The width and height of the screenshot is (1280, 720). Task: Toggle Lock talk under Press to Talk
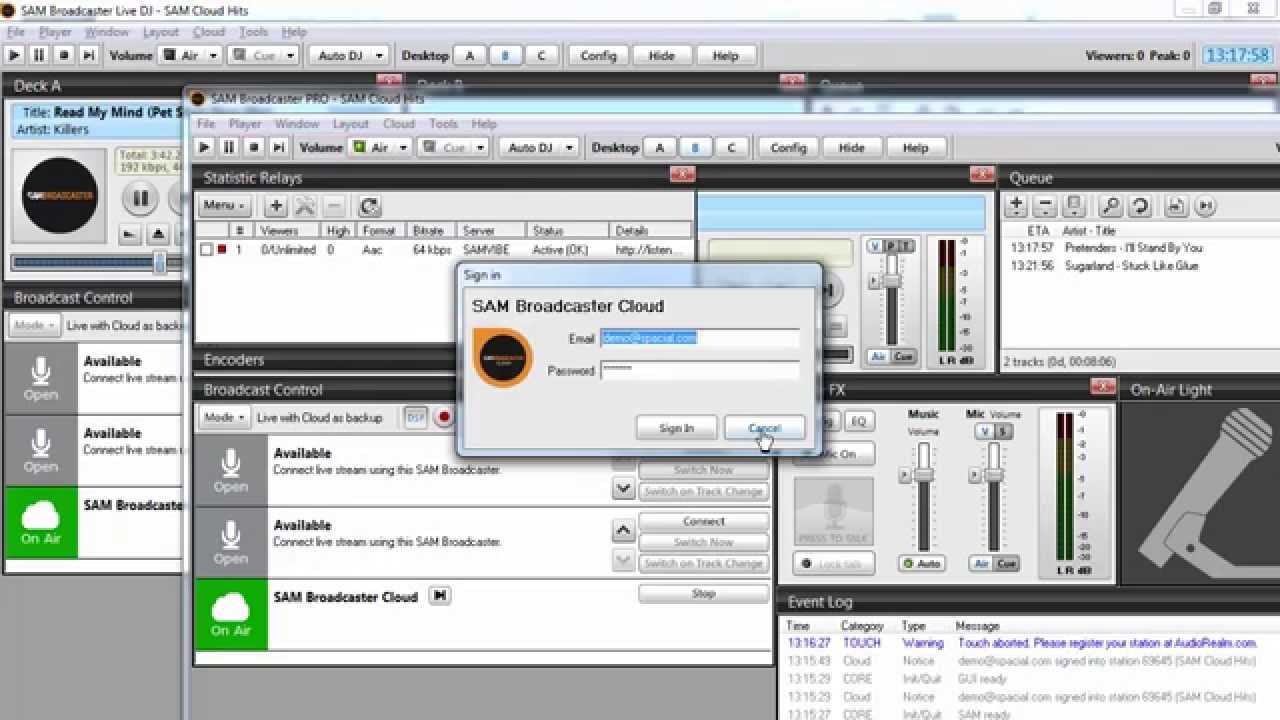pyautogui.click(x=834, y=564)
